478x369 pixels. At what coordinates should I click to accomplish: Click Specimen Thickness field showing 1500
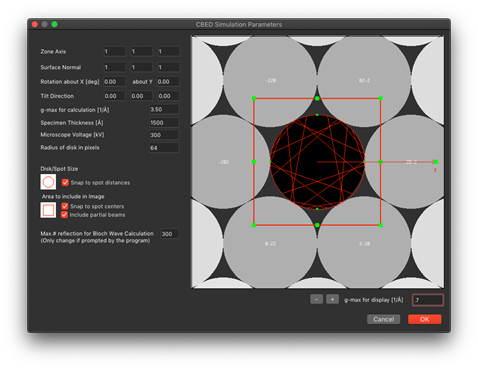164,123
